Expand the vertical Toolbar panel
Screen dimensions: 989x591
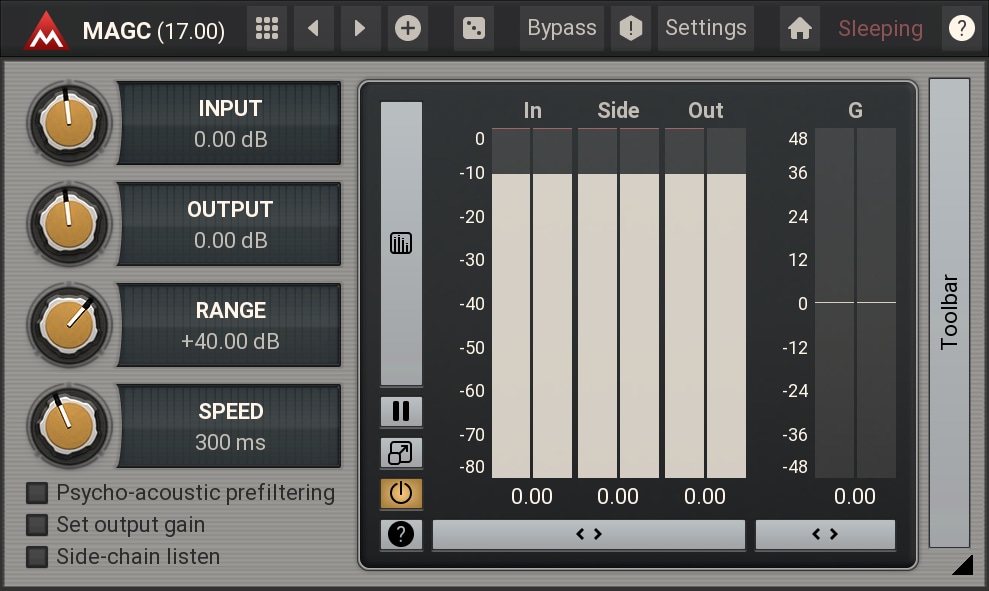[949, 312]
